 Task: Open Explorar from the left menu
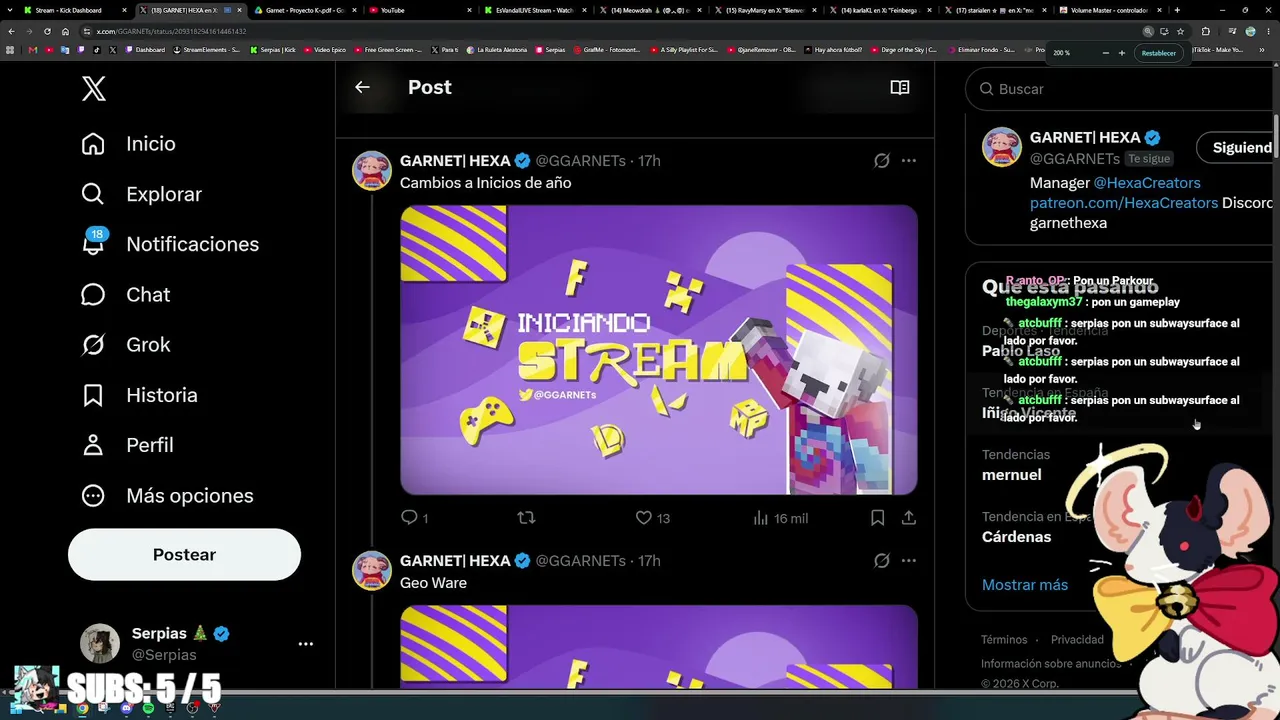141,194
